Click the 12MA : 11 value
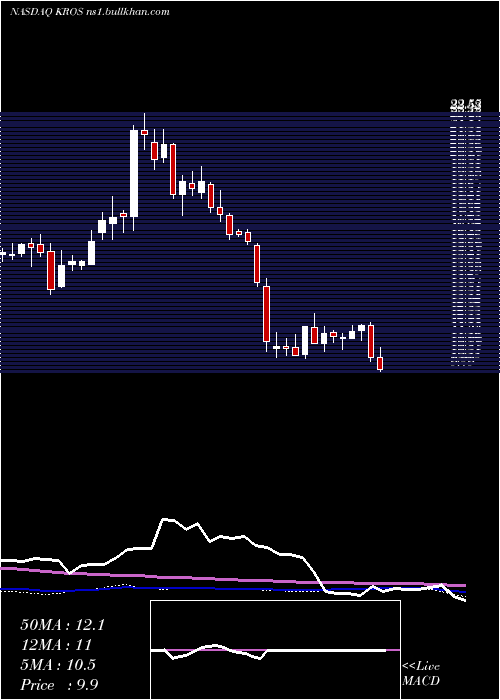 [x=56, y=645]
